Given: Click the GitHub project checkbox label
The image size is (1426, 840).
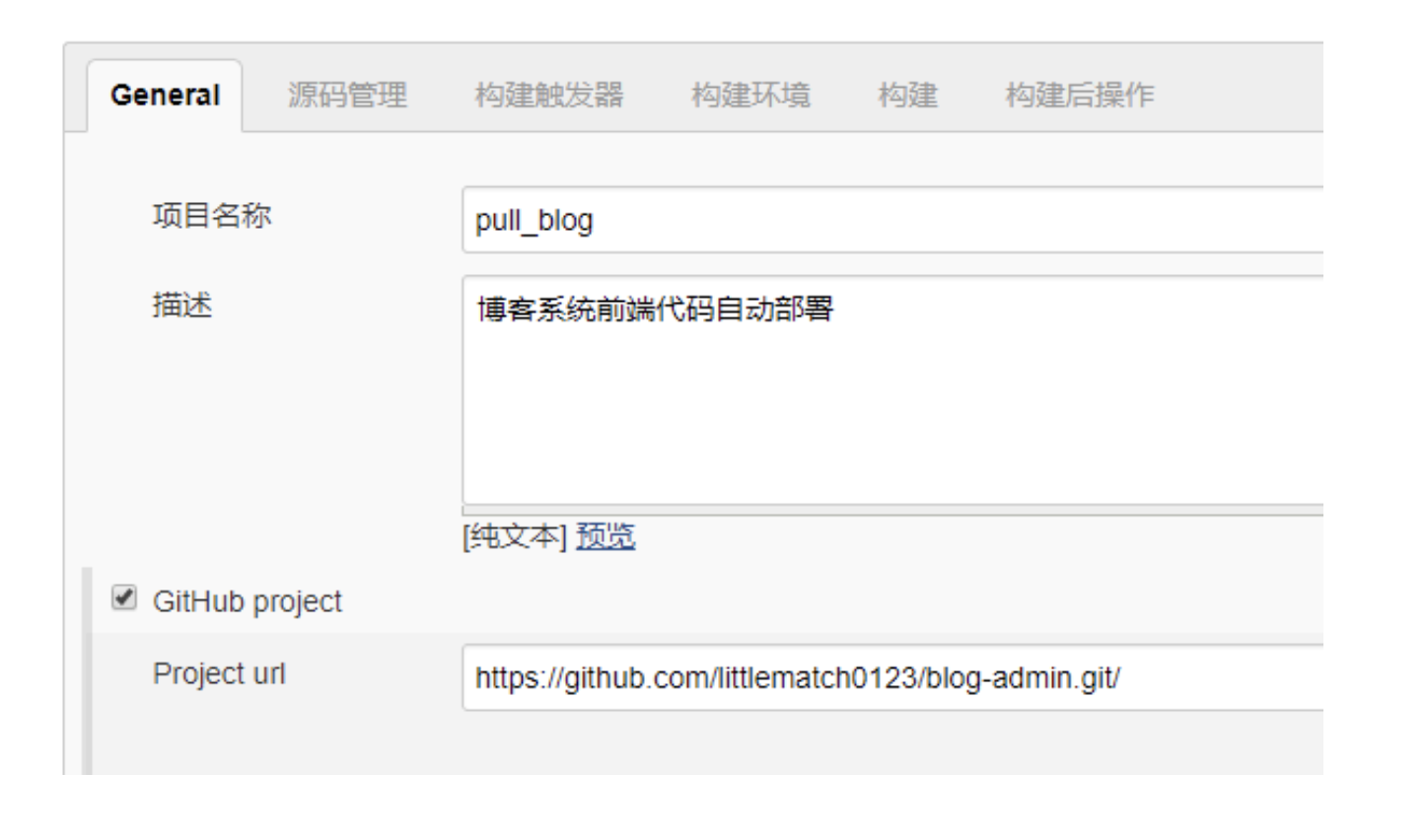Looking at the screenshot, I should tap(247, 601).
